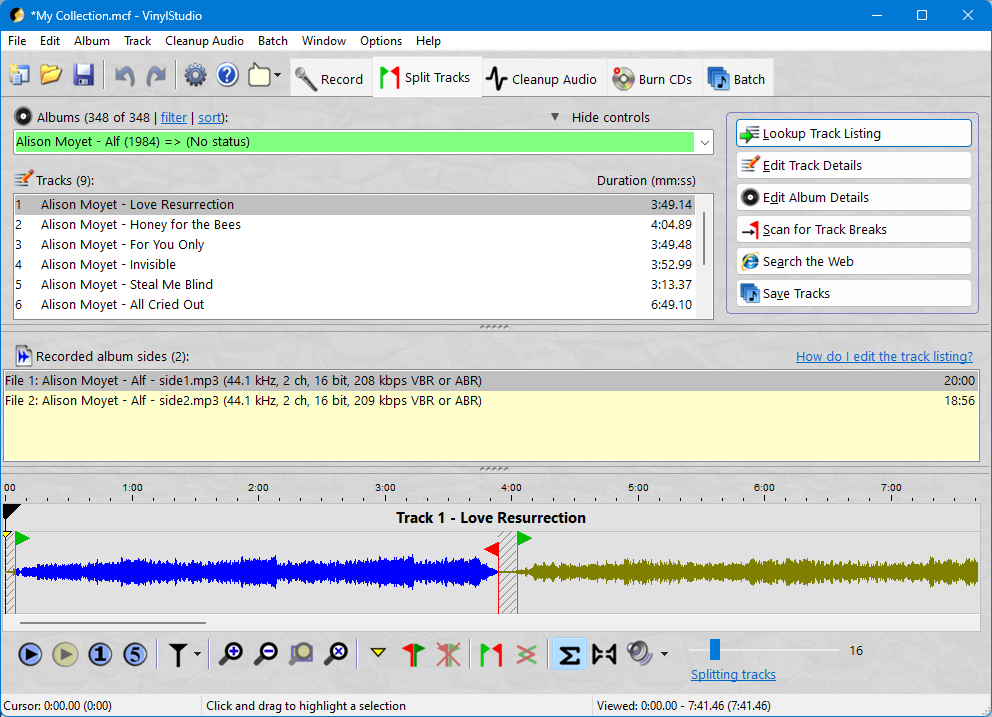Click the new collection icon in the toolbar
Screen dimensions: 992x717
(x=20, y=75)
